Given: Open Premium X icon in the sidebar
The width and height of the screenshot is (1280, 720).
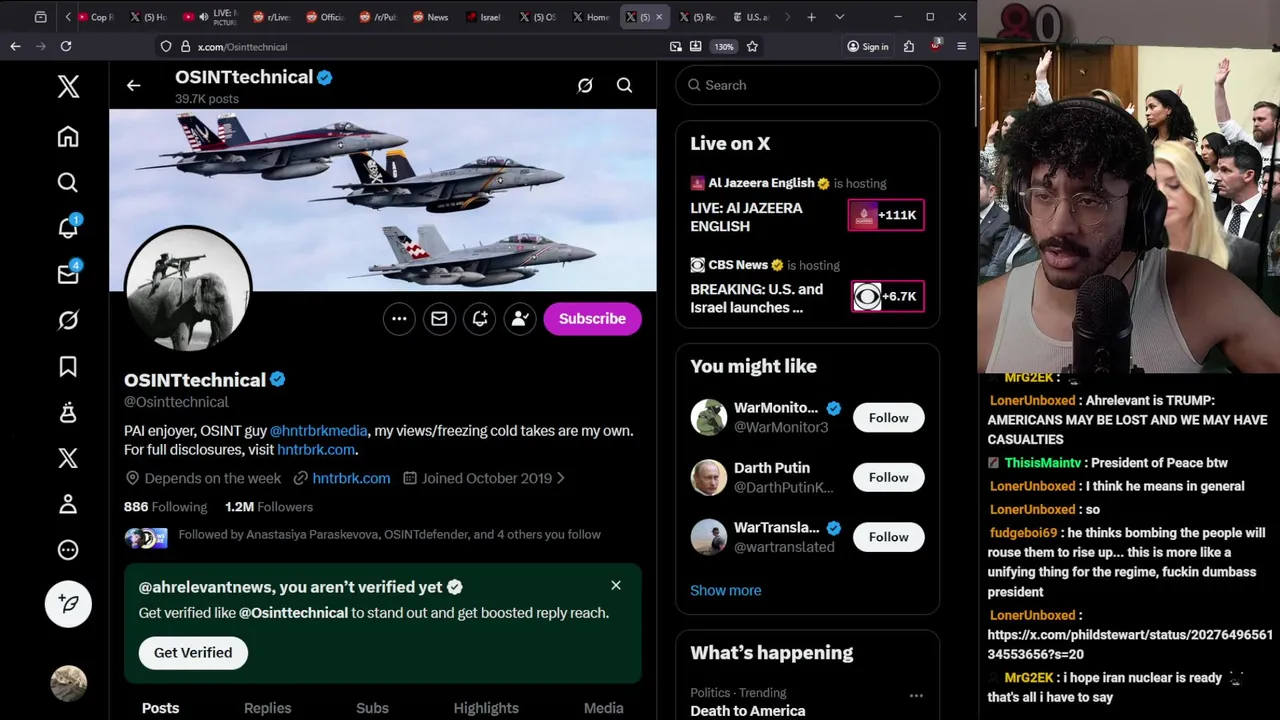Looking at the screenshot, I should (68, 458).
